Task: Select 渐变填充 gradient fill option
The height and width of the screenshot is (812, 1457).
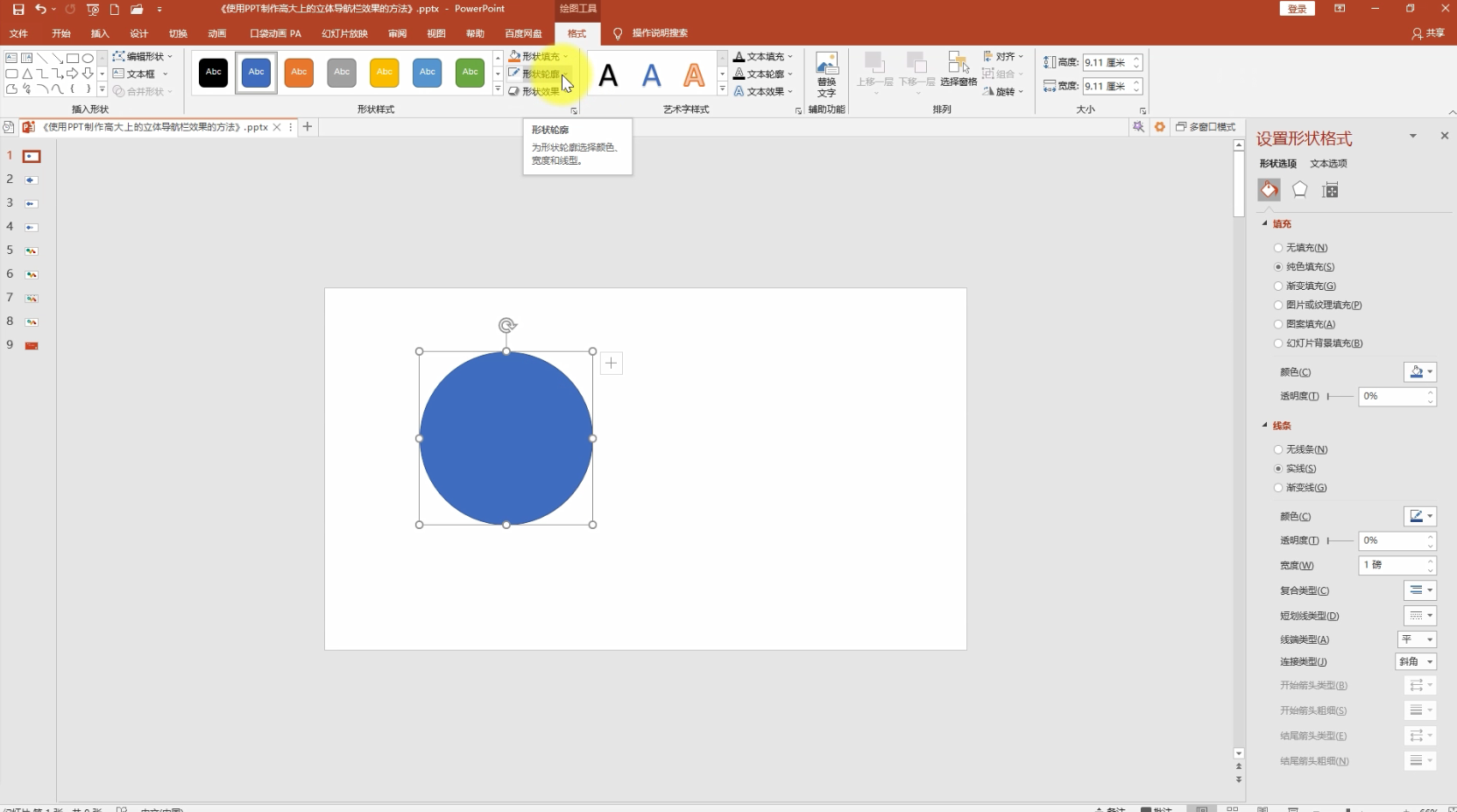Action: point(1278,286)
